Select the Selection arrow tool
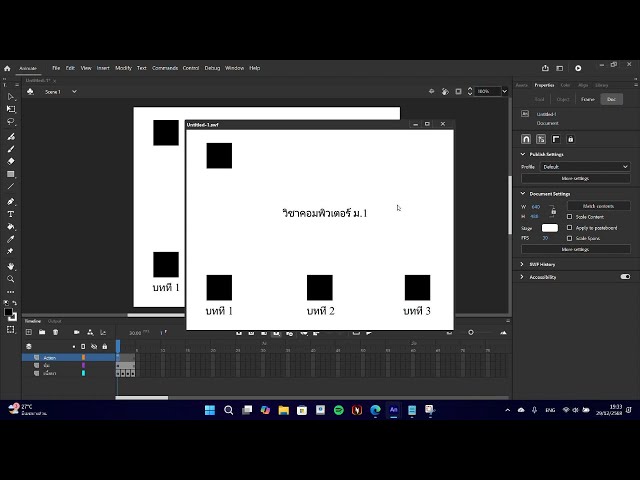The image size is (640, 480). click(11, 97)
